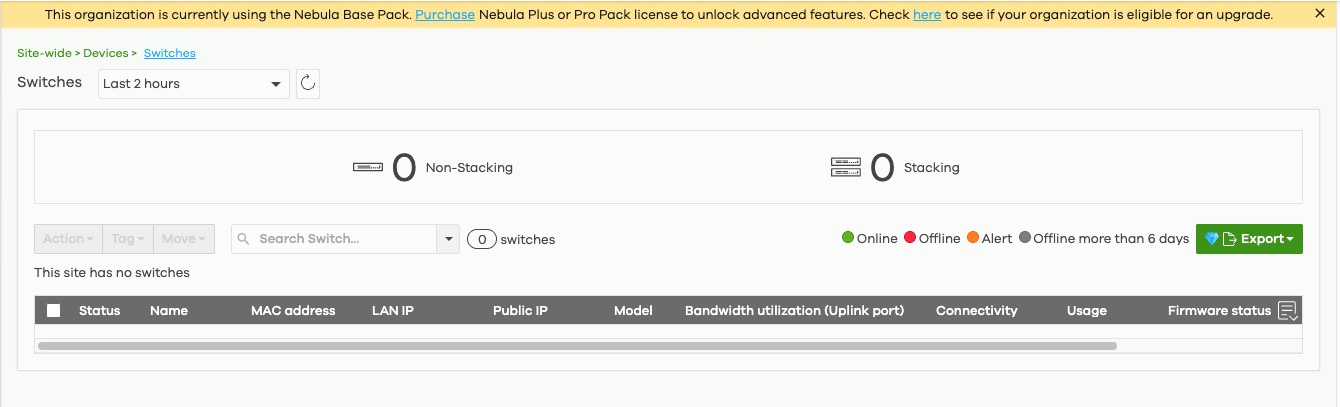Click the orange Alert status dot
1340x407 pixels.
tap(973, 238)
